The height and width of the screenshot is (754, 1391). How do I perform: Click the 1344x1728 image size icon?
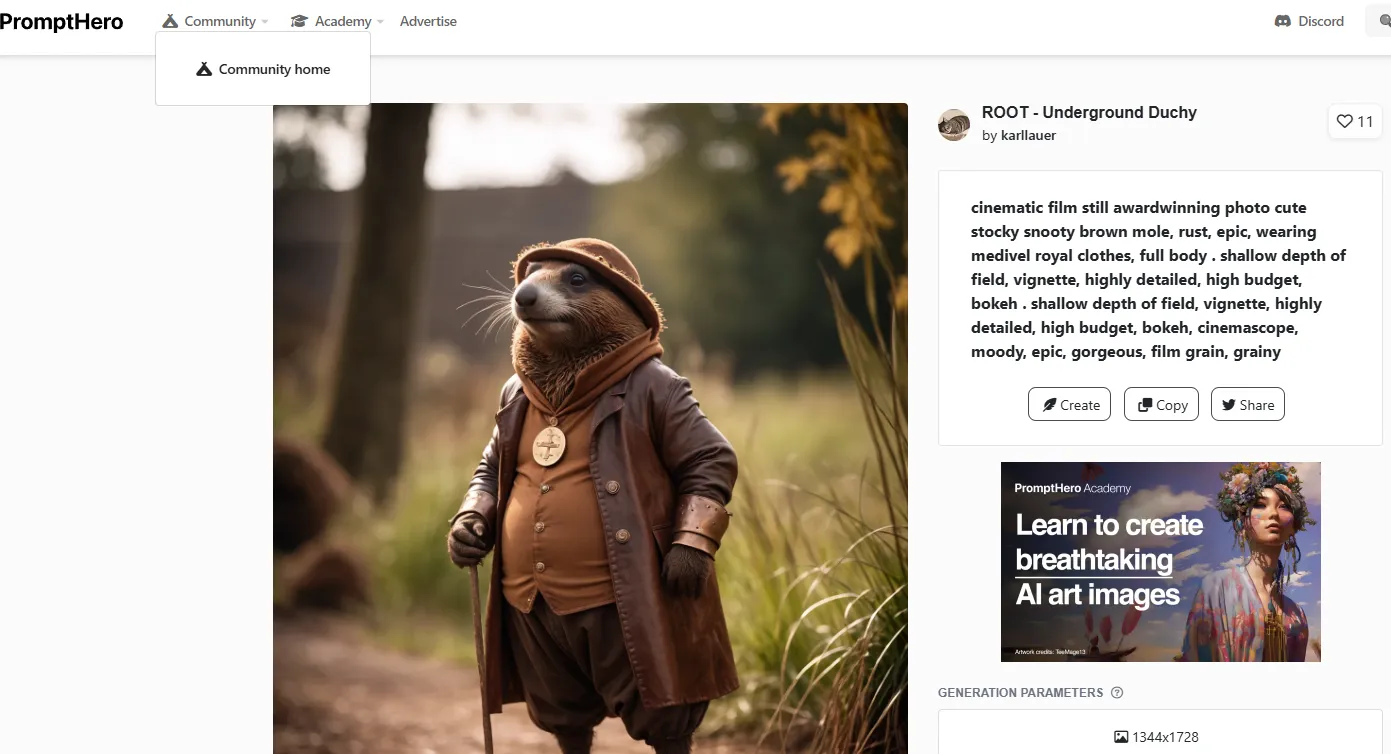(1121, 737)
